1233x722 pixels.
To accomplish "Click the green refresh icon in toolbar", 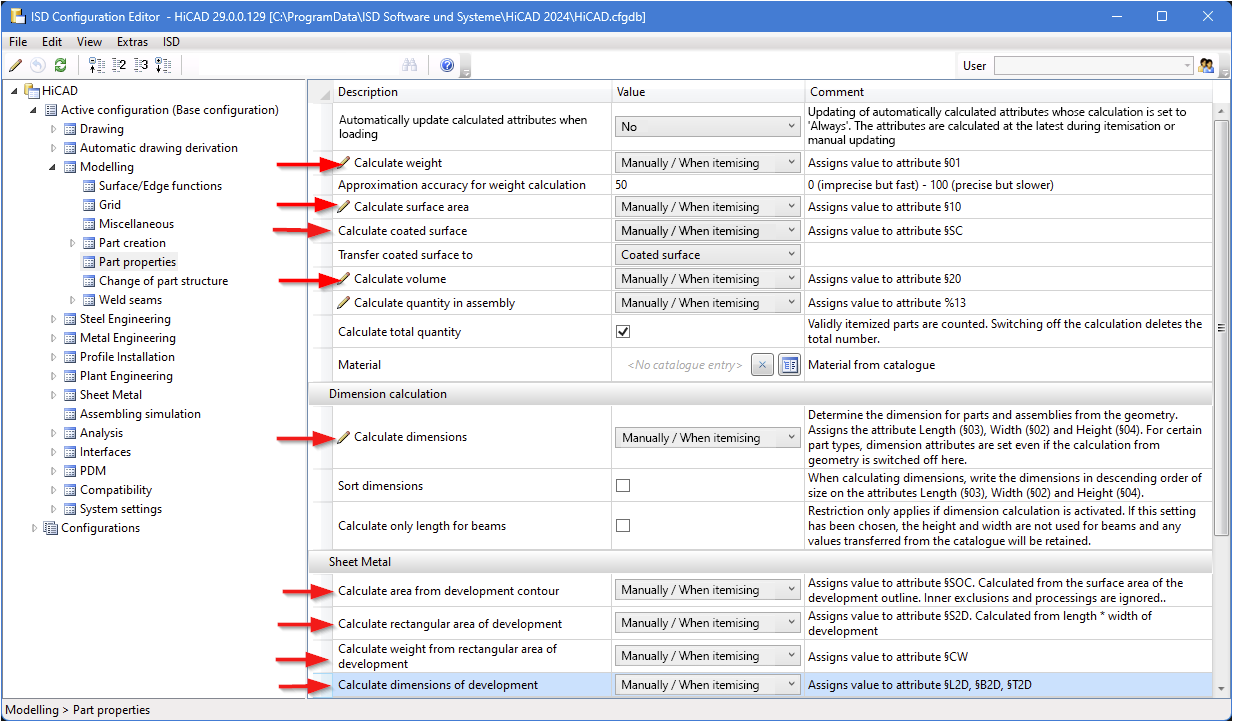I will [60, 65].
